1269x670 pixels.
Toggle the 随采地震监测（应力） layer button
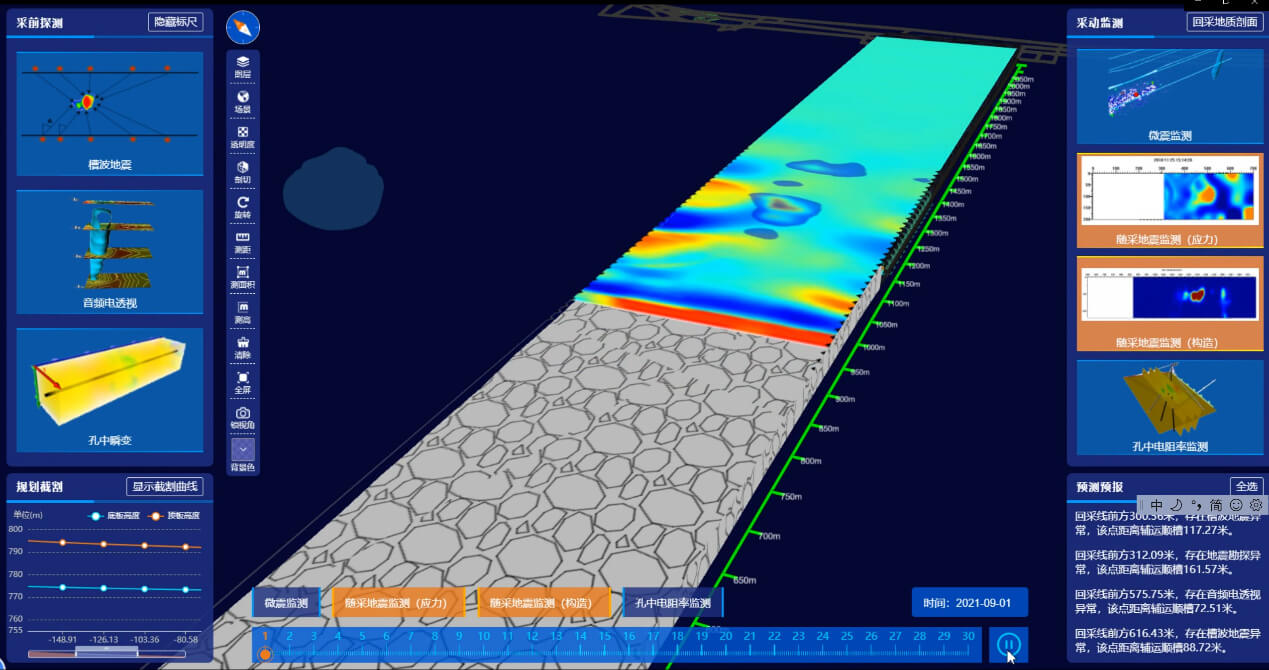pyautogui.click(x=399, y=603)
